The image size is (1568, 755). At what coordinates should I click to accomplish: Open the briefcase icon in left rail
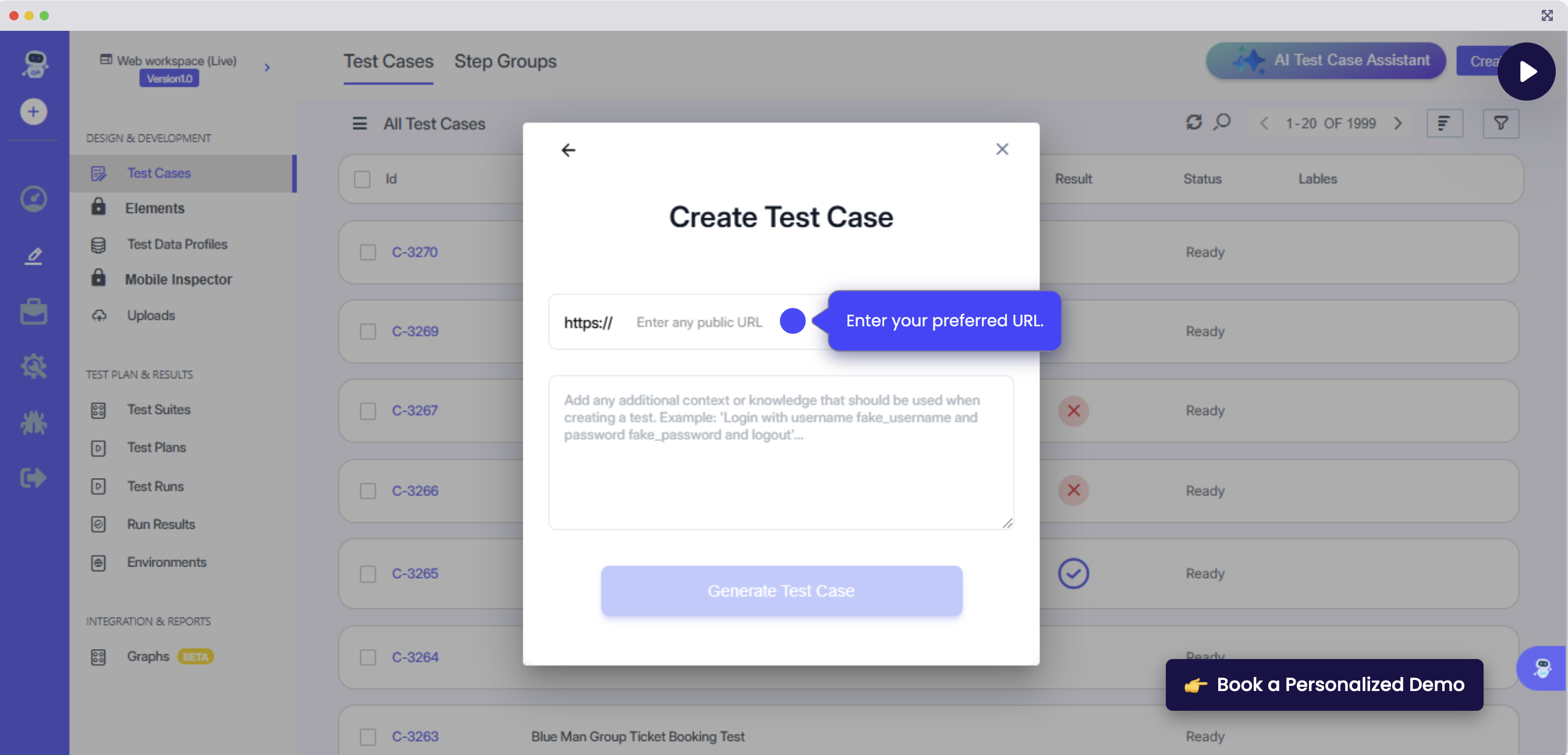34,312
